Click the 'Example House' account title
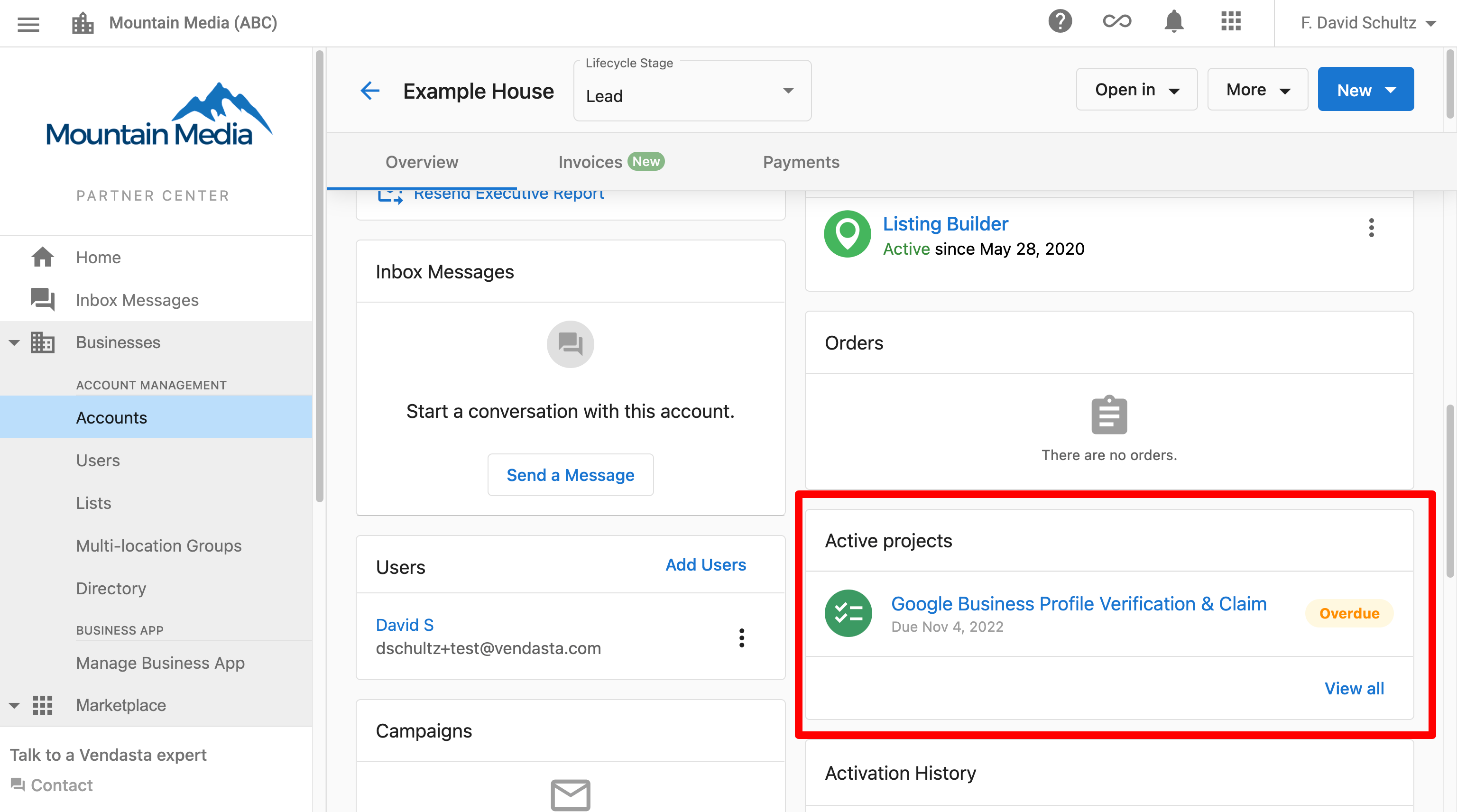The image size is (1457, 812). coord(479,91)
